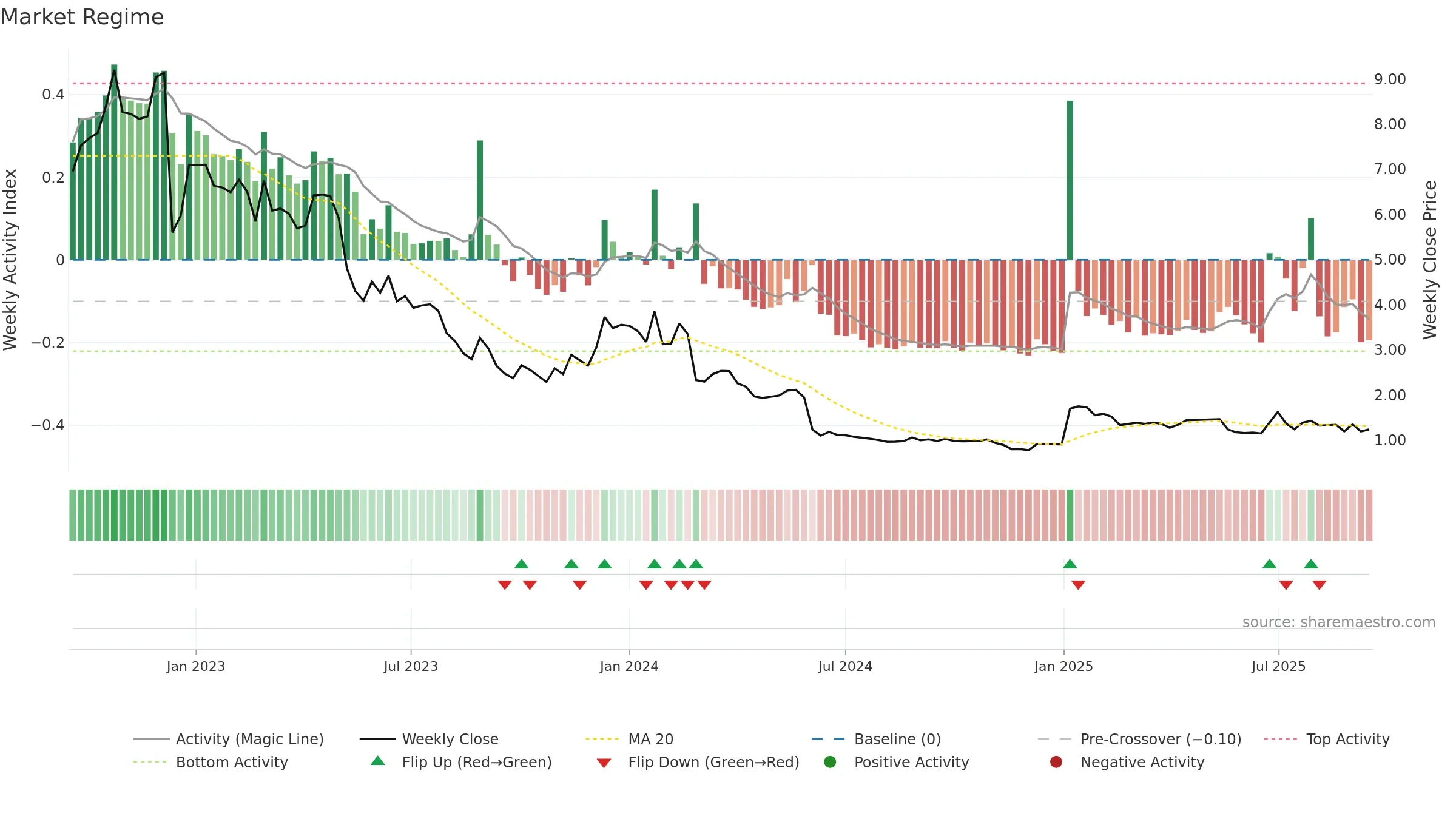This screenshot has width=1456, height=819.
Task: Click the Jul 2025 x-axis label
Action: click(1278, 666)
